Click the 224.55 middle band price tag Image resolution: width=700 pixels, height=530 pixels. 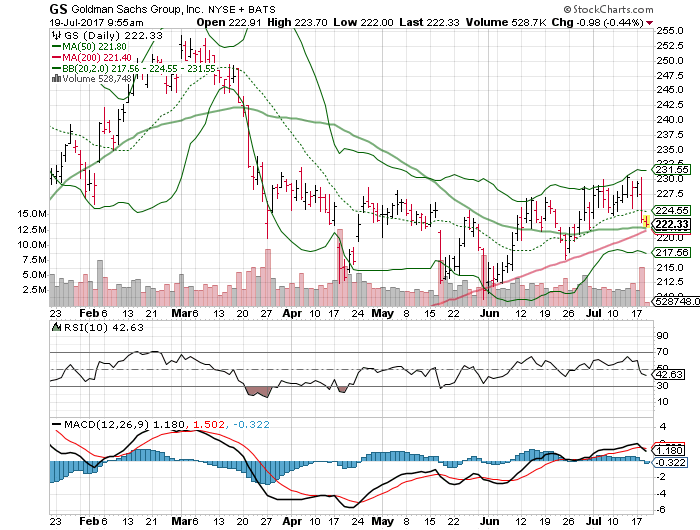point(671,210)
